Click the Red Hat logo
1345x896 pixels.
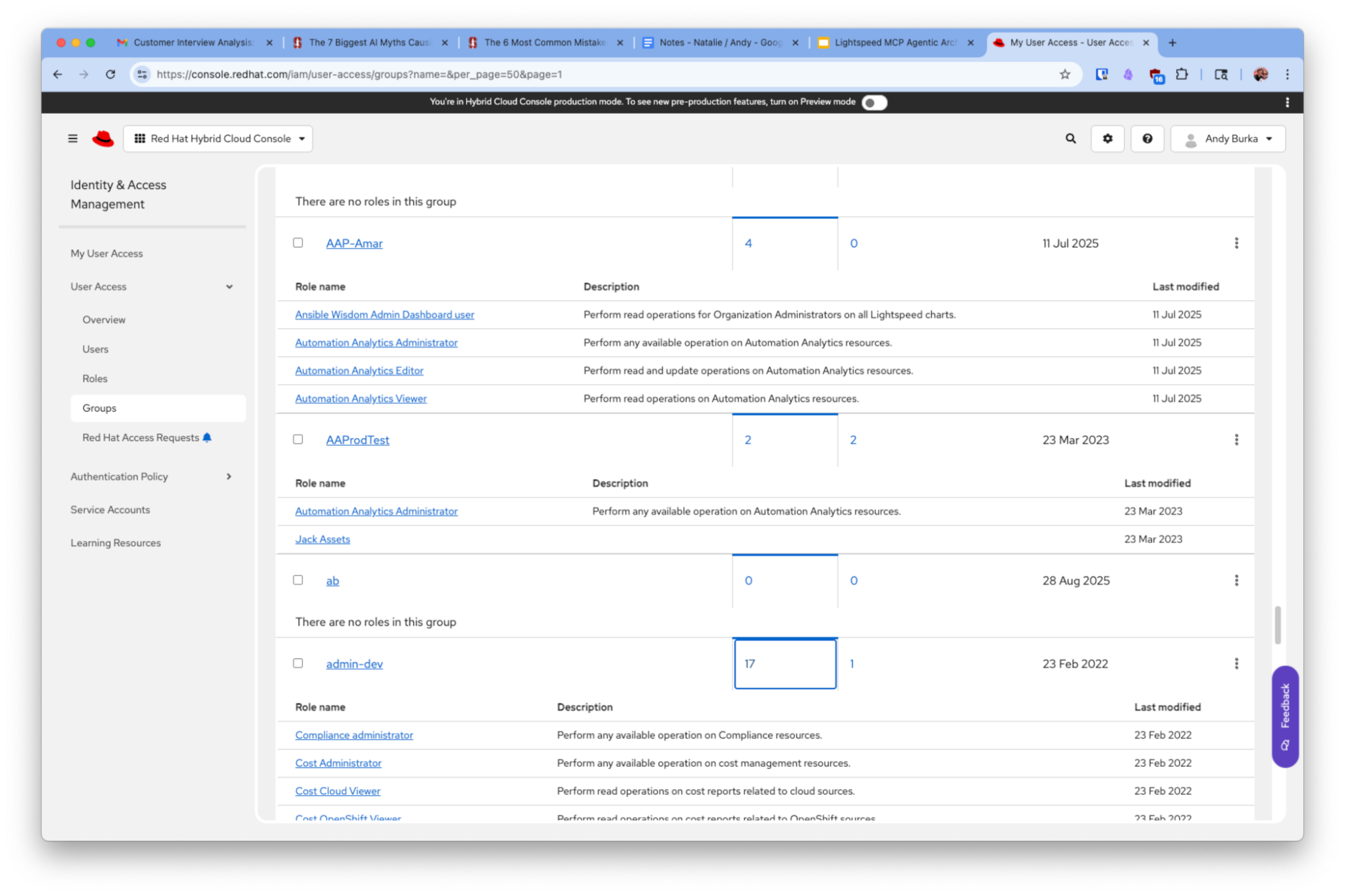point(103,139)
